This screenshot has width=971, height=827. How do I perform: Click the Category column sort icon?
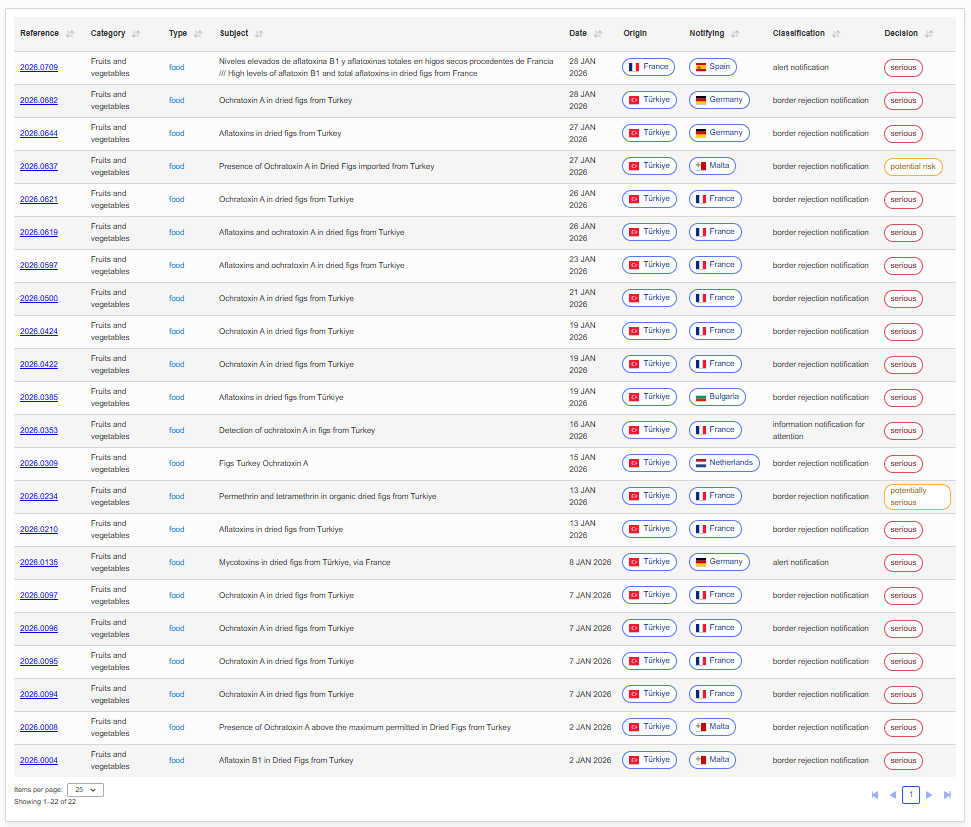point(136,34)
